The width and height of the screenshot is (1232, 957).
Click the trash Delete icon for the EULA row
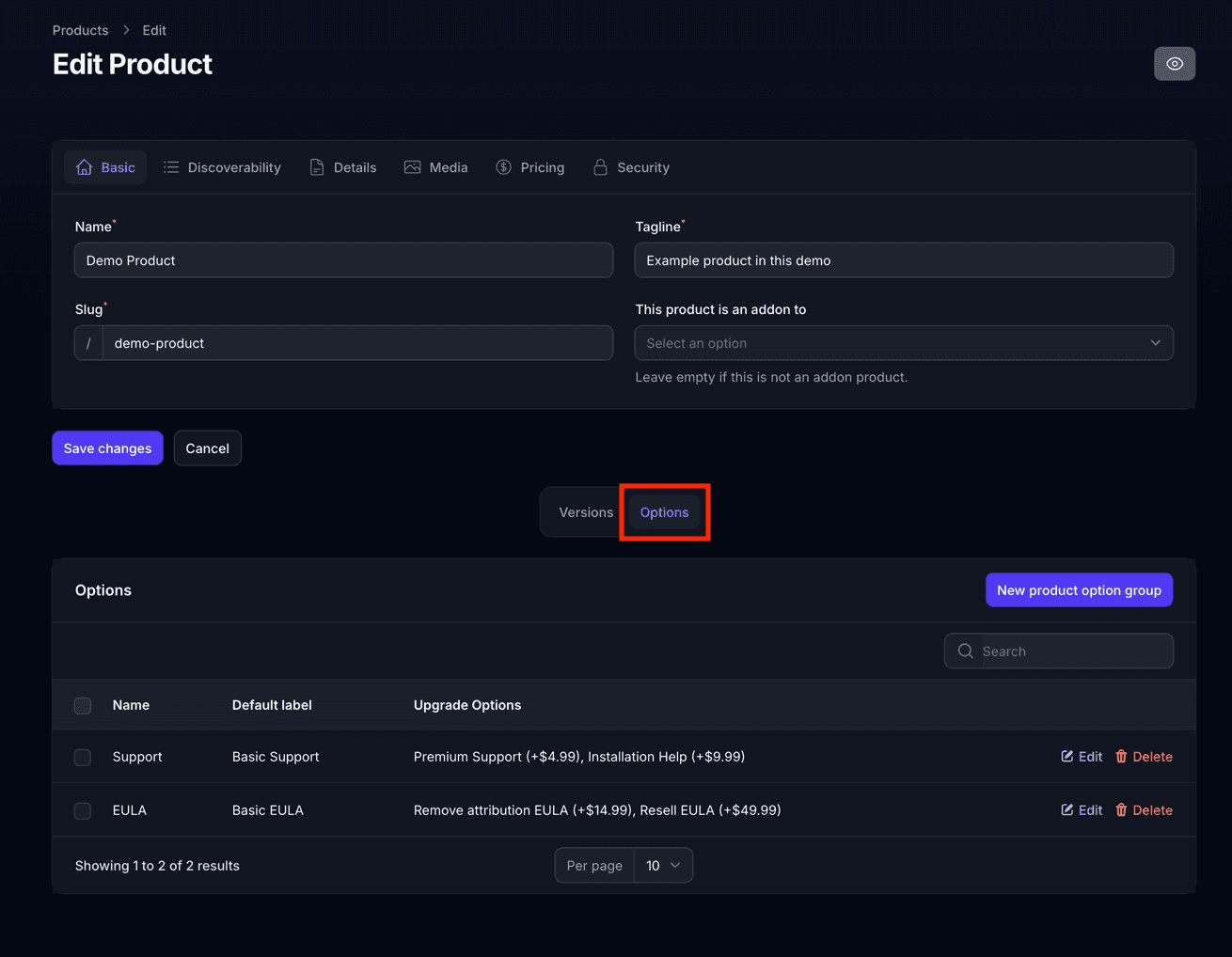(1119, 809)
